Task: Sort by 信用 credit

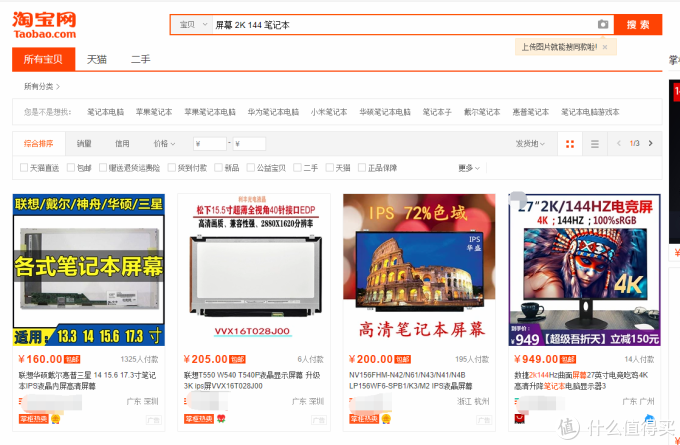Action: pos(122,144)
